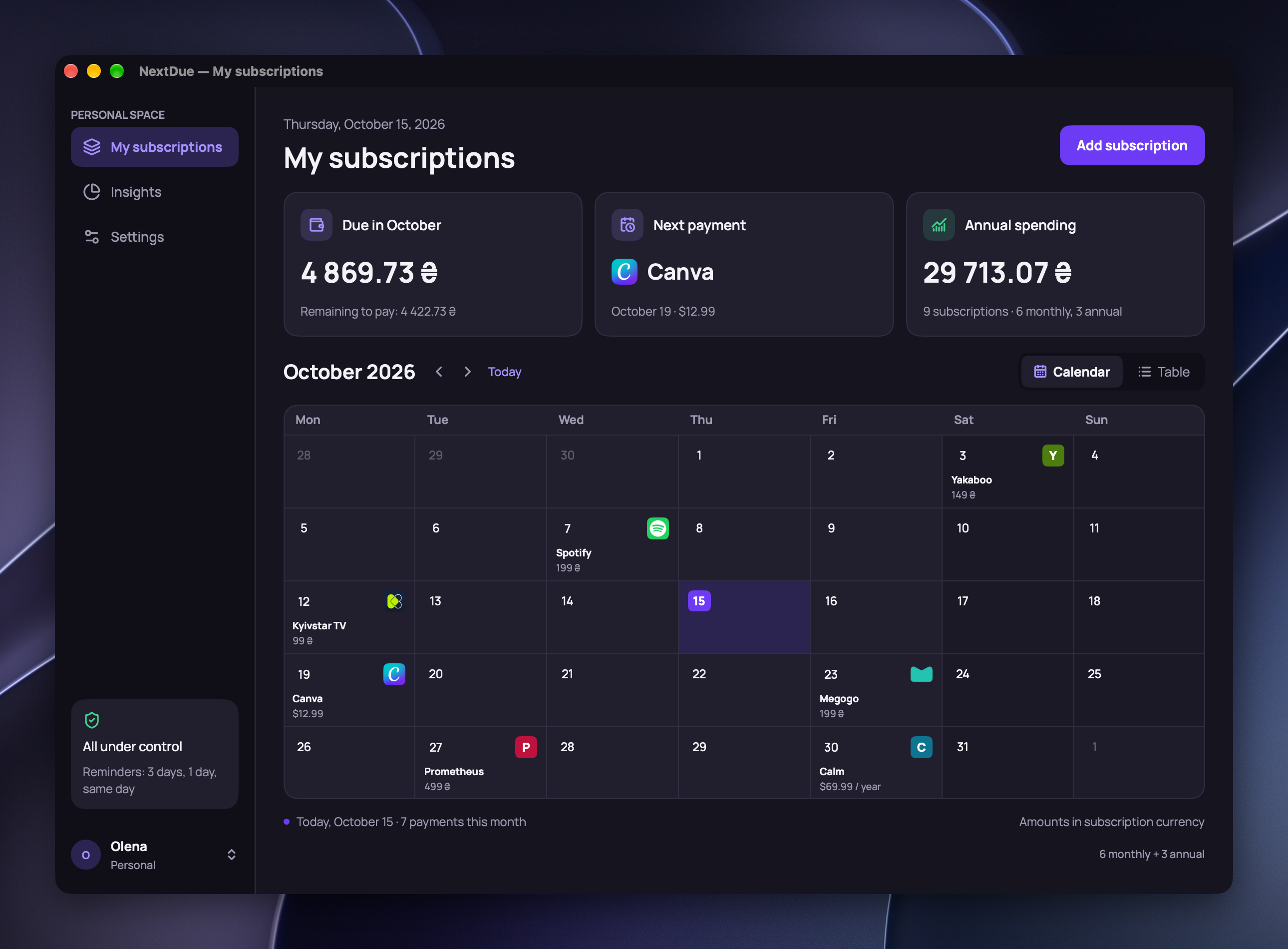Viewport: 1288px width, 949px height.
Task: Expand the Olena account switcher
Action: coord(232,855)
